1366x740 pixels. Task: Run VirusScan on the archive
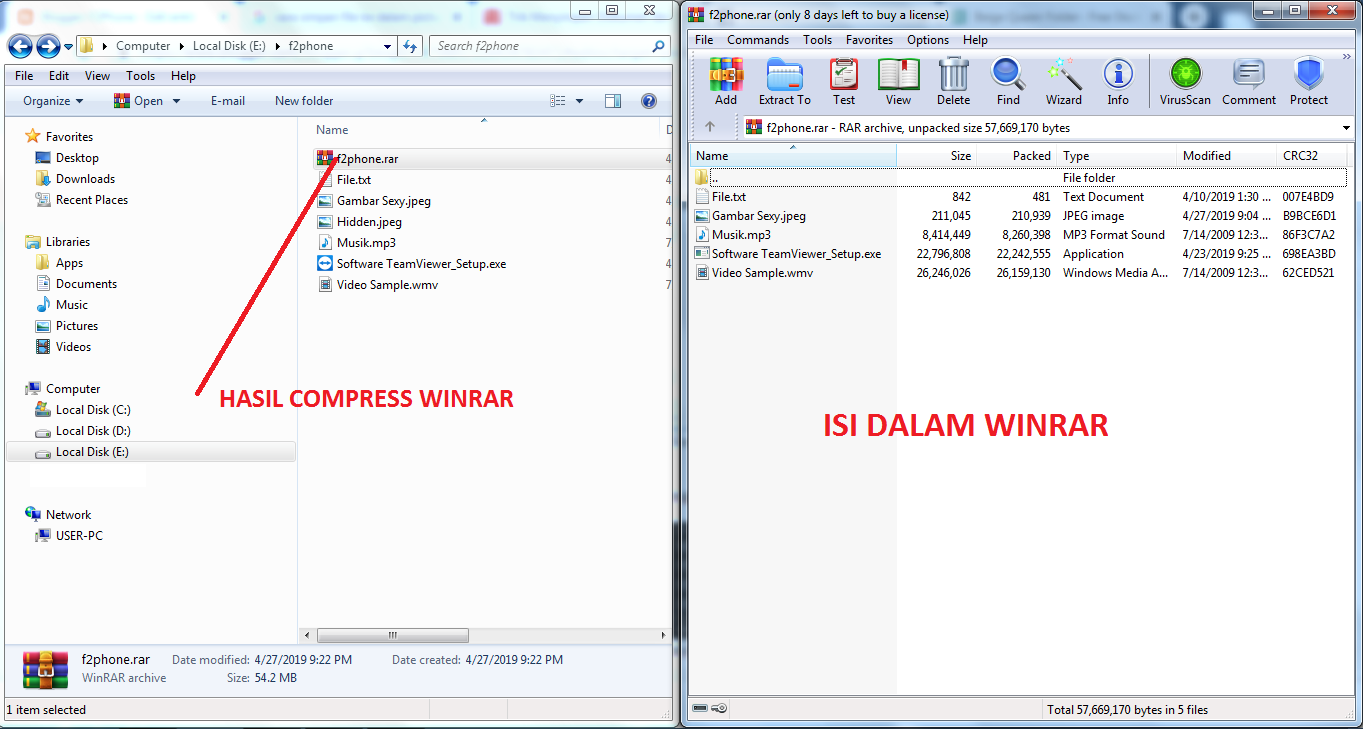tap(1185, 81)
